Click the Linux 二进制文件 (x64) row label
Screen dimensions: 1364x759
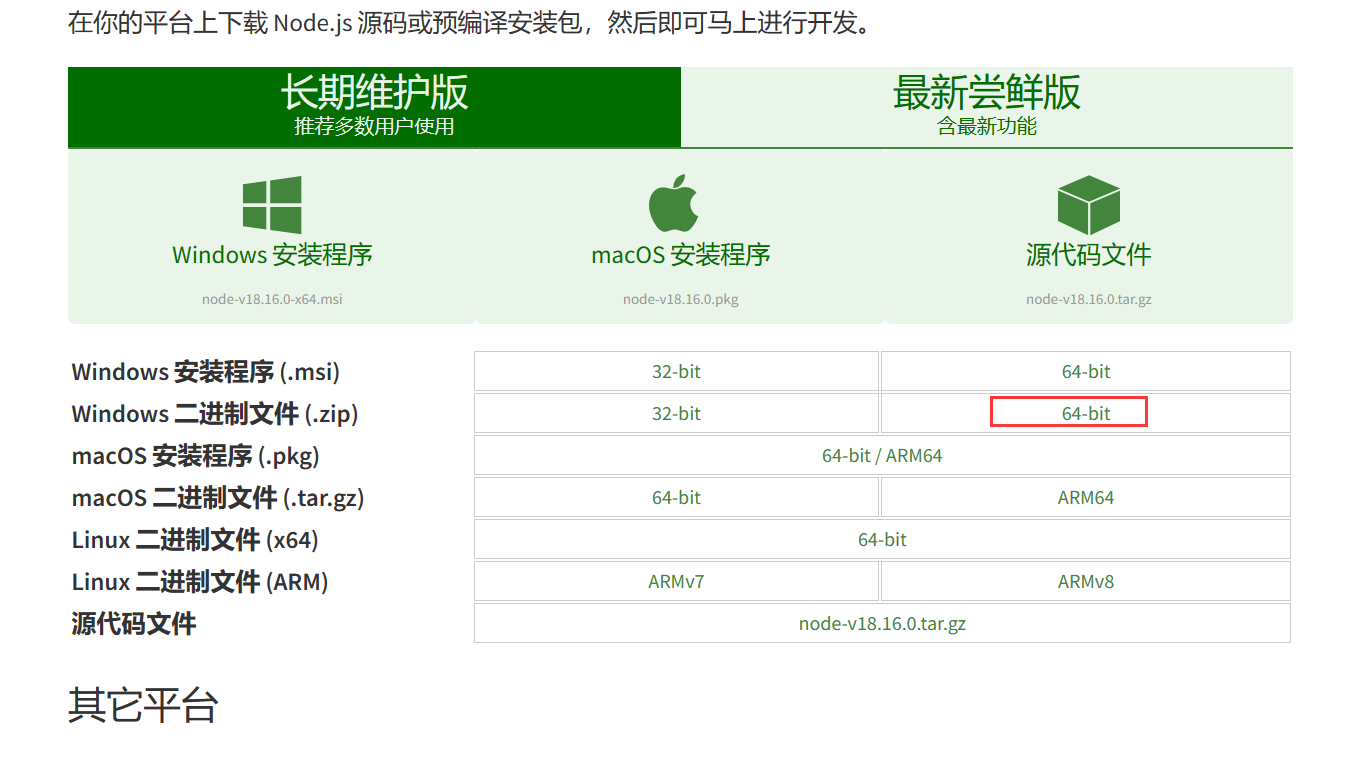click(x=195, y=540)
